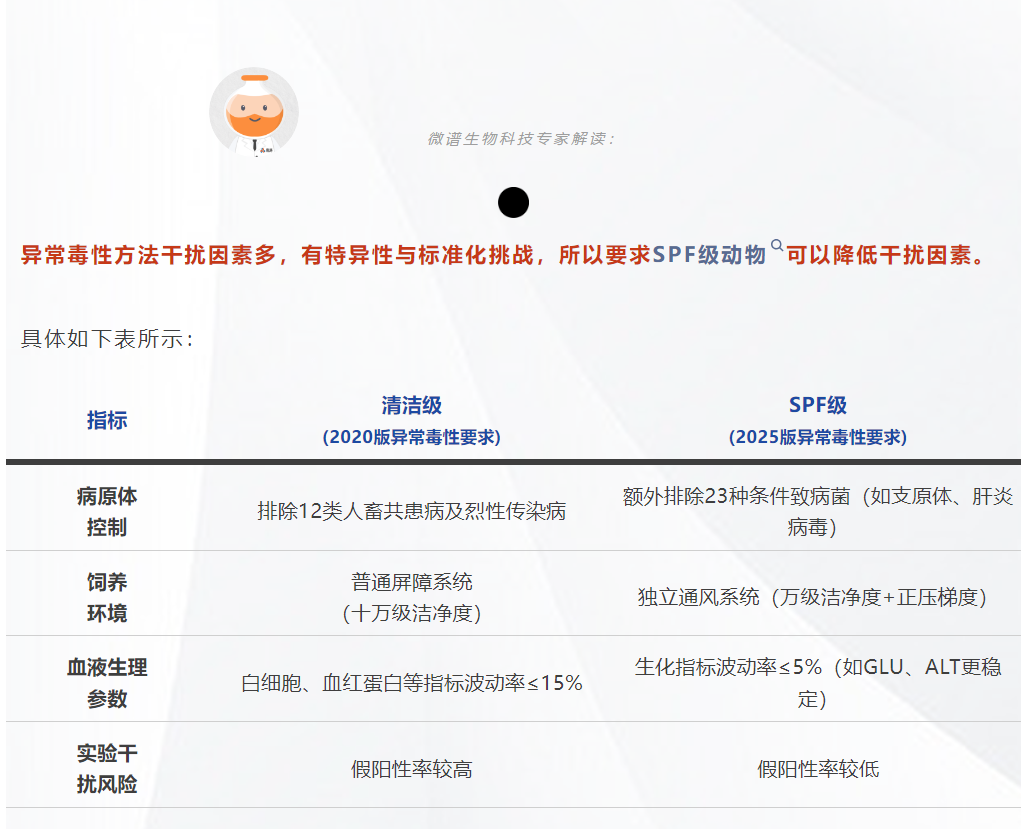Select the 血液生理参数 row label
Viewport: 1036px width, 829px height.
pos(107,682)
